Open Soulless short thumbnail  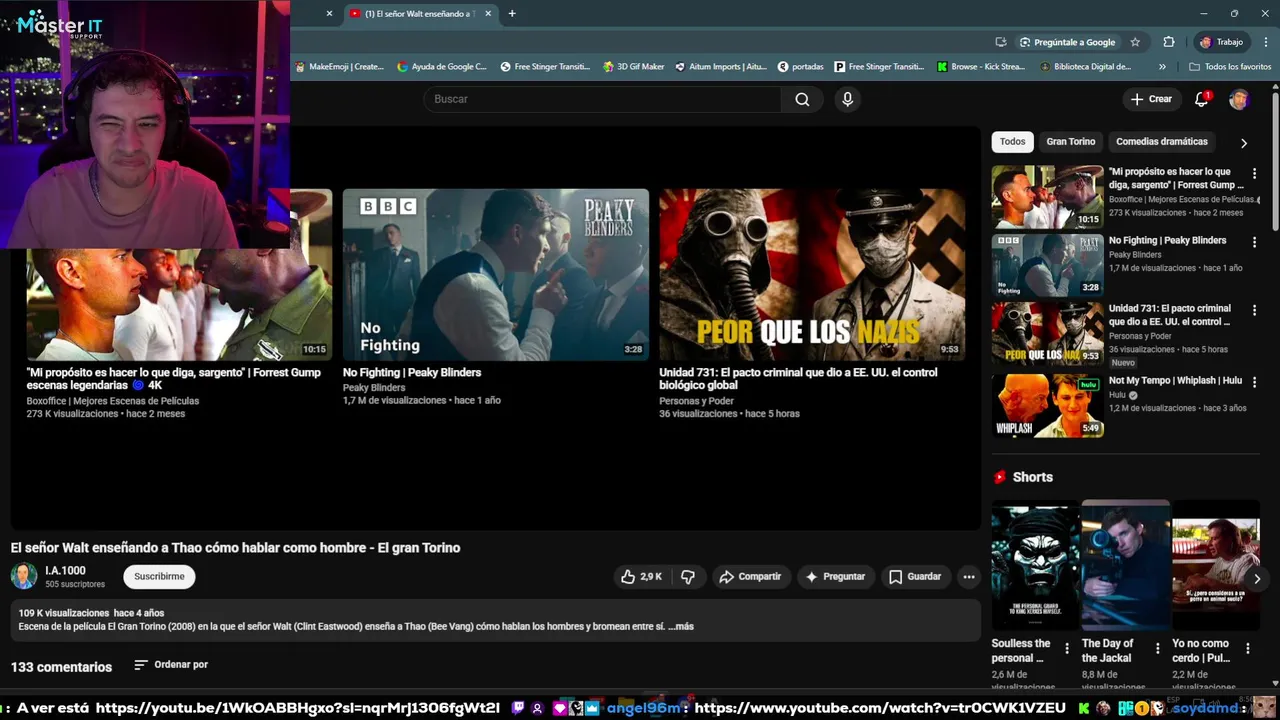pyautogui.click(x=1035, y=565)
